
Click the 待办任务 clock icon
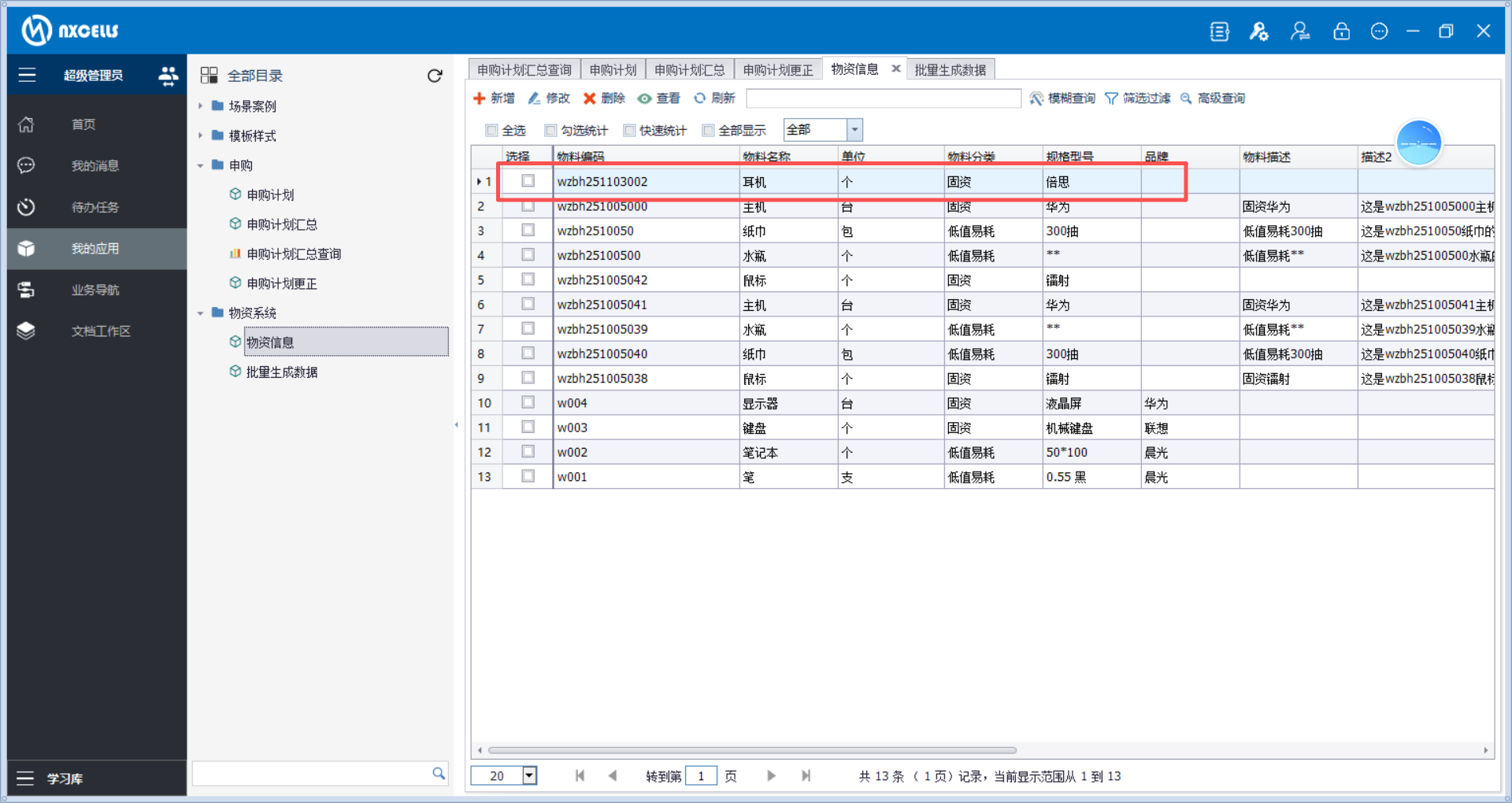point(26,207)
